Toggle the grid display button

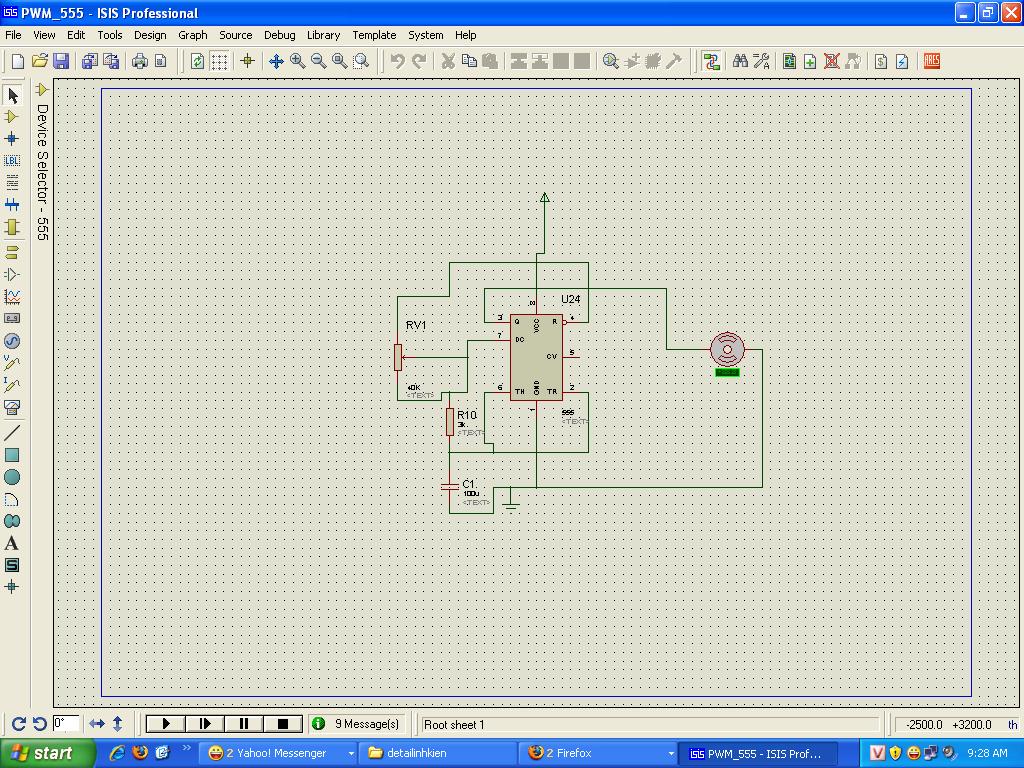(219, 61)
